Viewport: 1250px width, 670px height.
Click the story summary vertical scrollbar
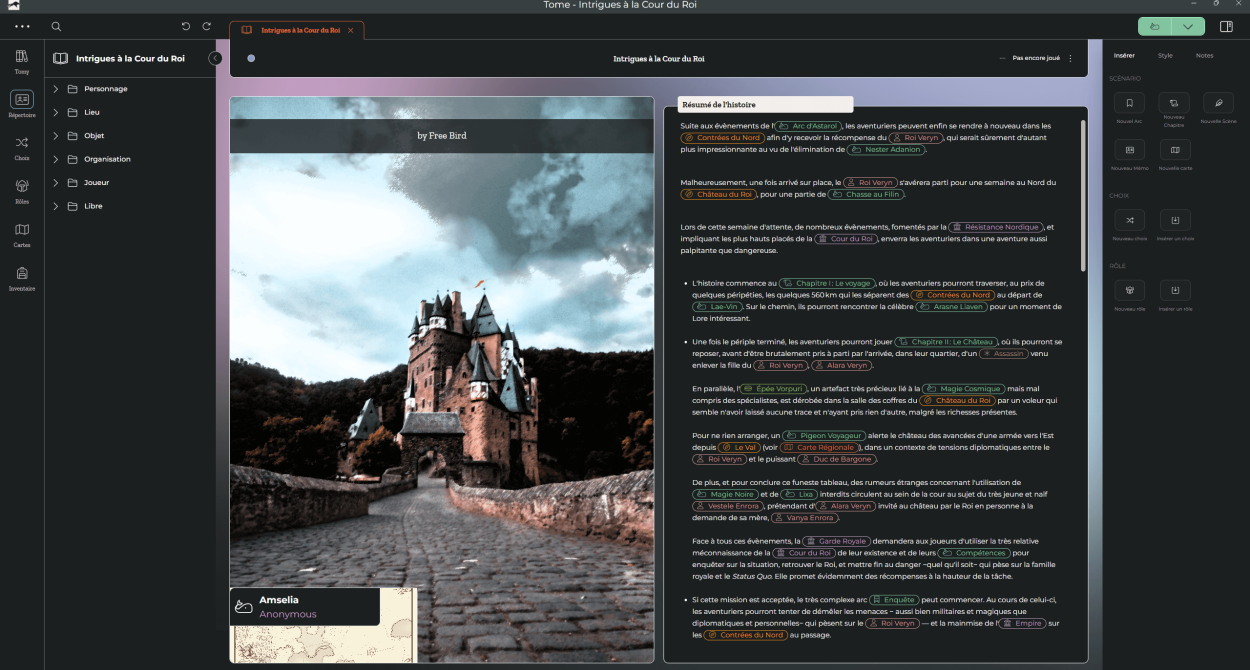(1082, 195)
